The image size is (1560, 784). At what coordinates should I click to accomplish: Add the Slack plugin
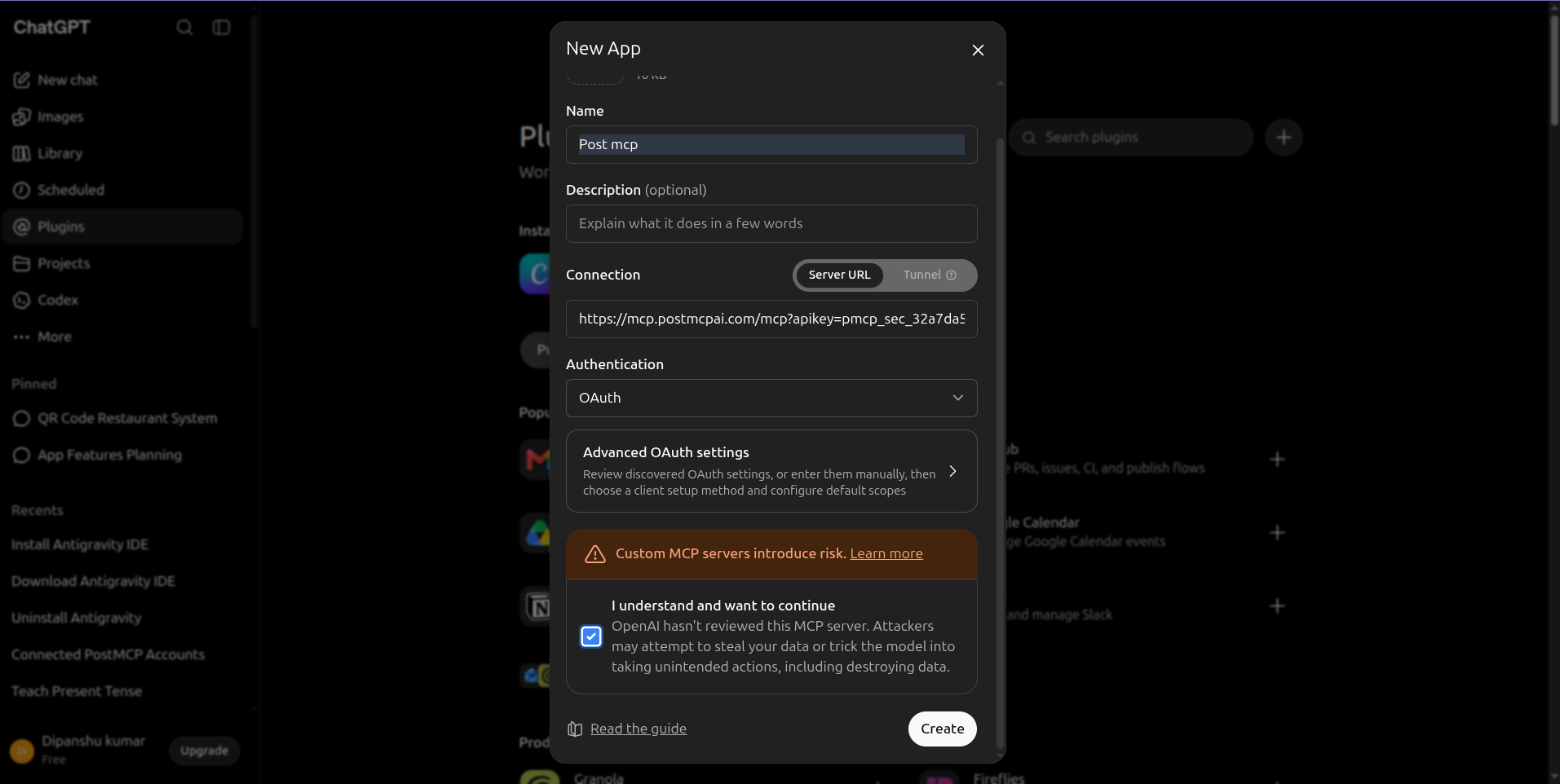[x=1278, y=606]
